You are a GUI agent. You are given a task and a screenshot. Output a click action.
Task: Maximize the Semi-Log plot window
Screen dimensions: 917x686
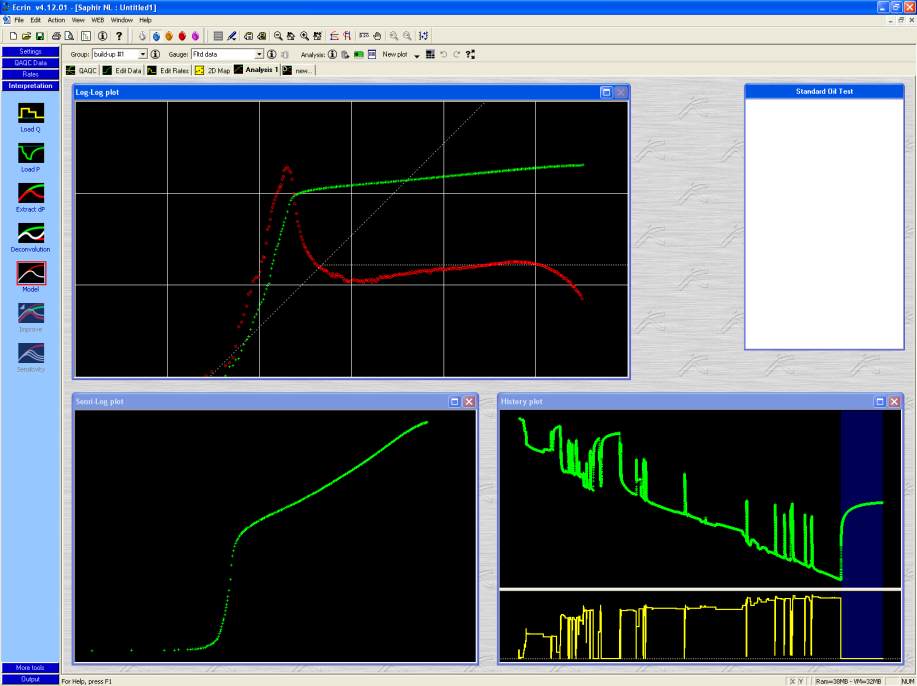click(454, 401)
